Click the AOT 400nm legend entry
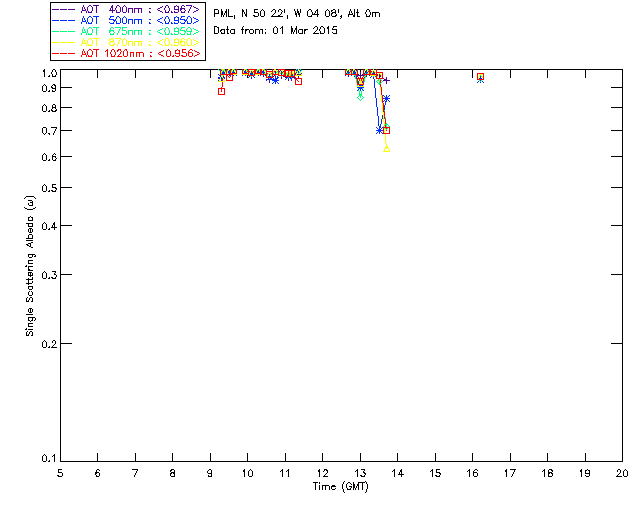This screenshot has width=640, height=512. 126,9
